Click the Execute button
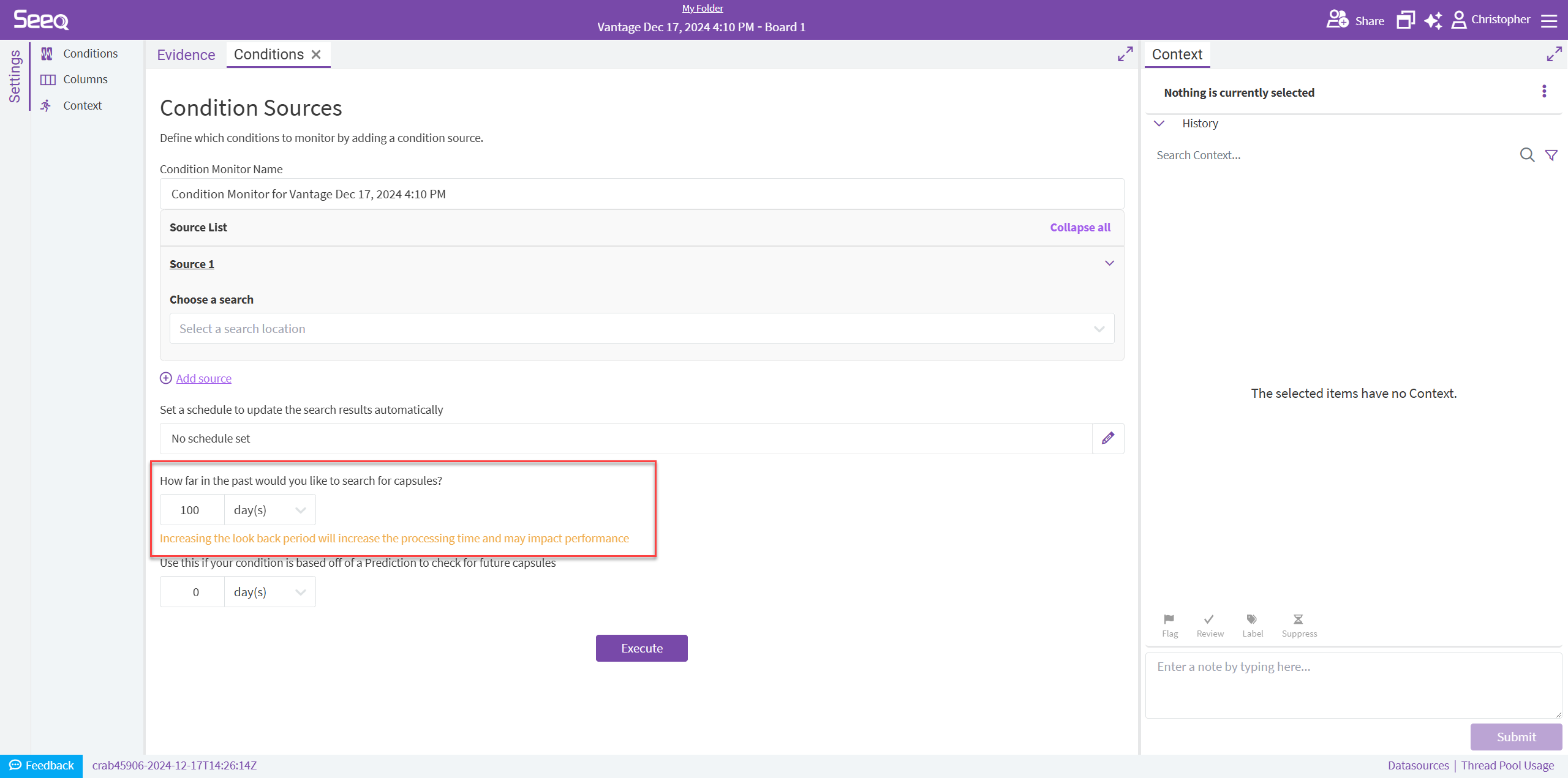Viewport: 1568px width, 778px height. [641, 648]
